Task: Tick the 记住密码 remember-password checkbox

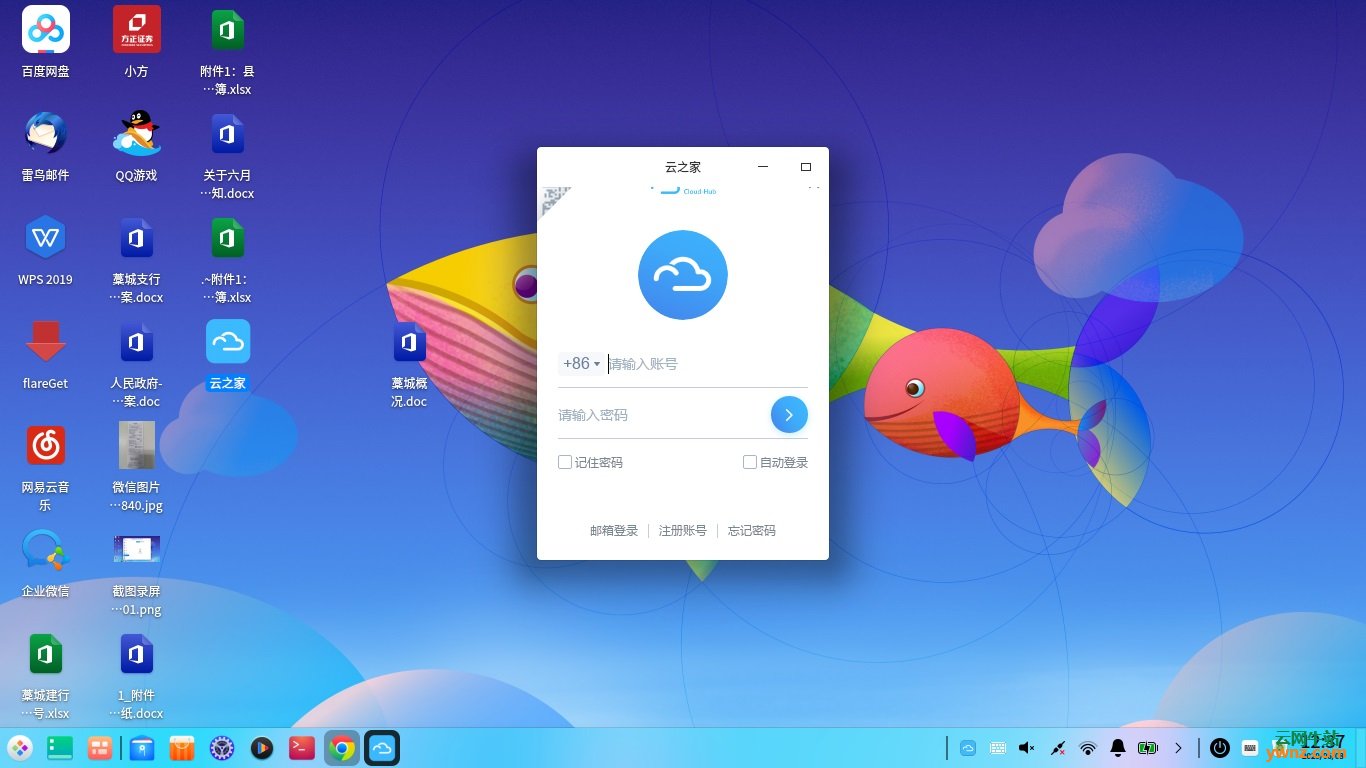Action: 565,462
